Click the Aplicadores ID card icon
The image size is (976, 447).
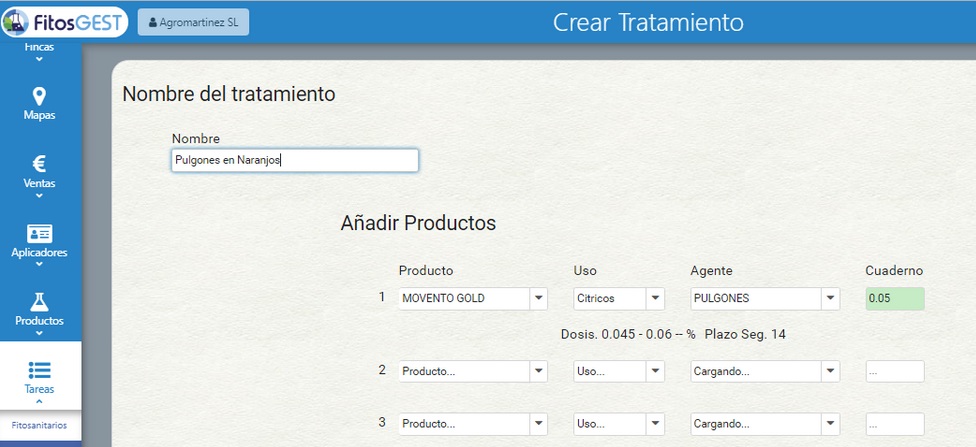point(39,233)
